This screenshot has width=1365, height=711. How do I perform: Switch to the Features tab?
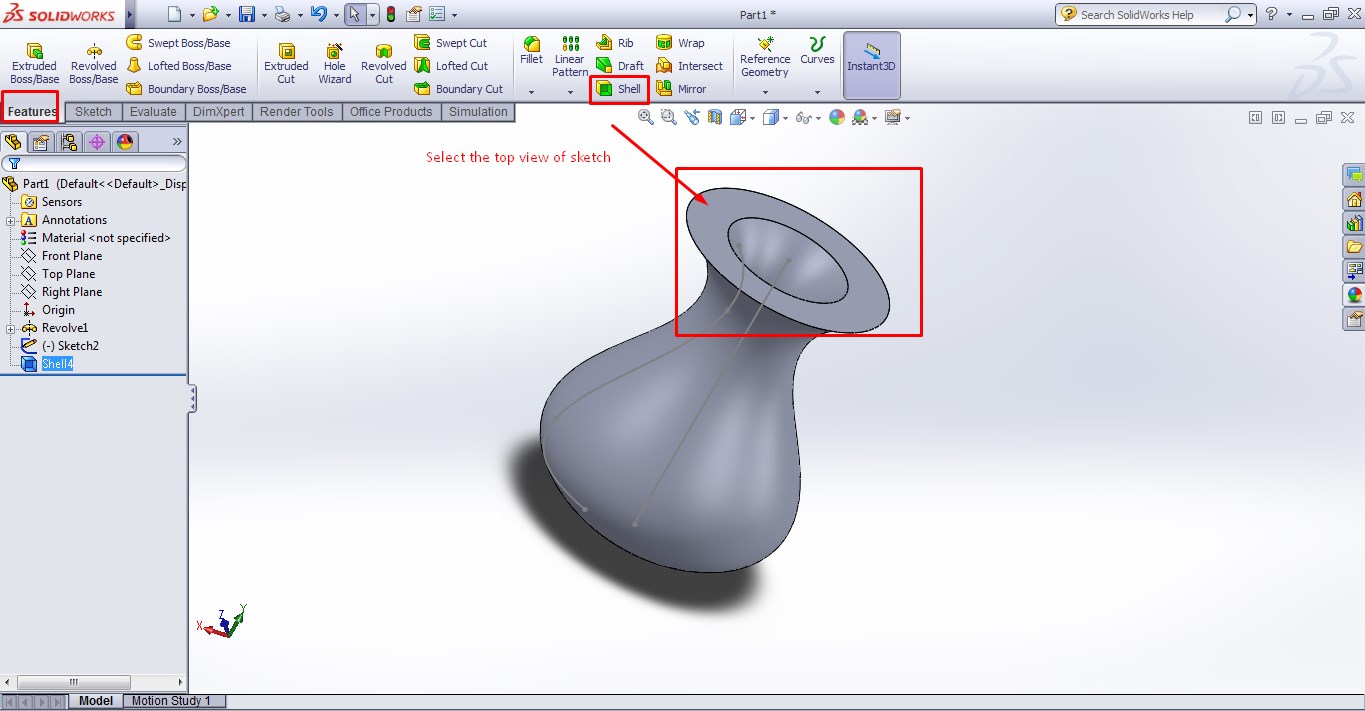click(x=32, y=112)
